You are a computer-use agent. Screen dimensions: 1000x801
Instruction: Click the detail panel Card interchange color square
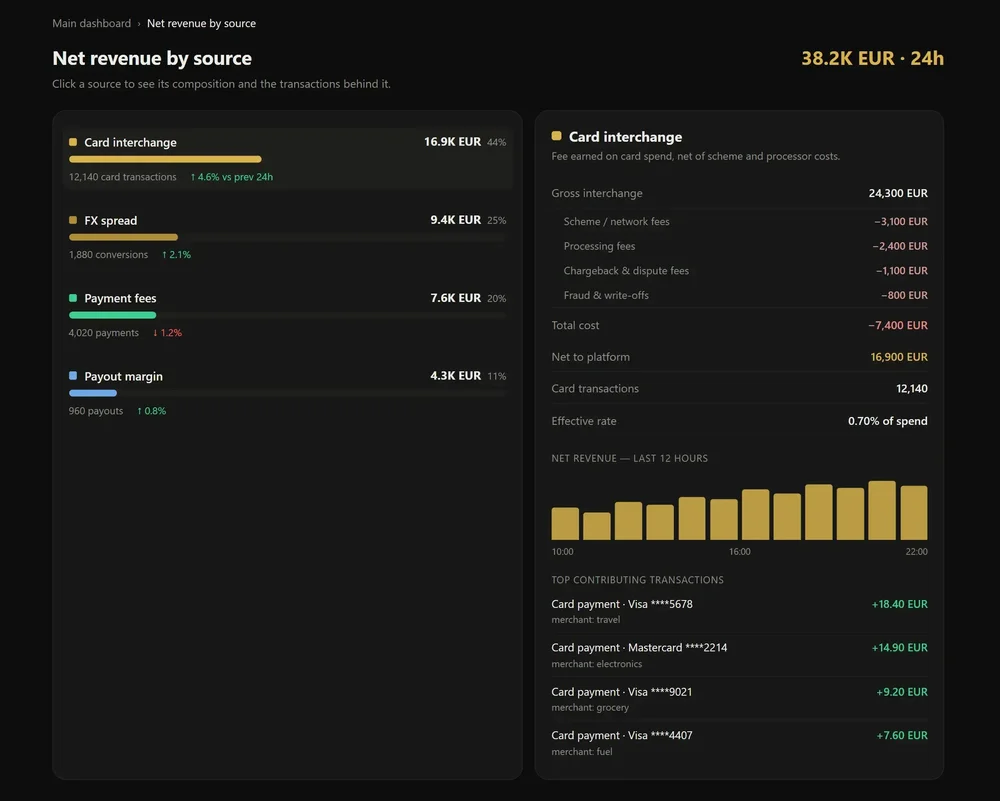[x=556, y=136]
